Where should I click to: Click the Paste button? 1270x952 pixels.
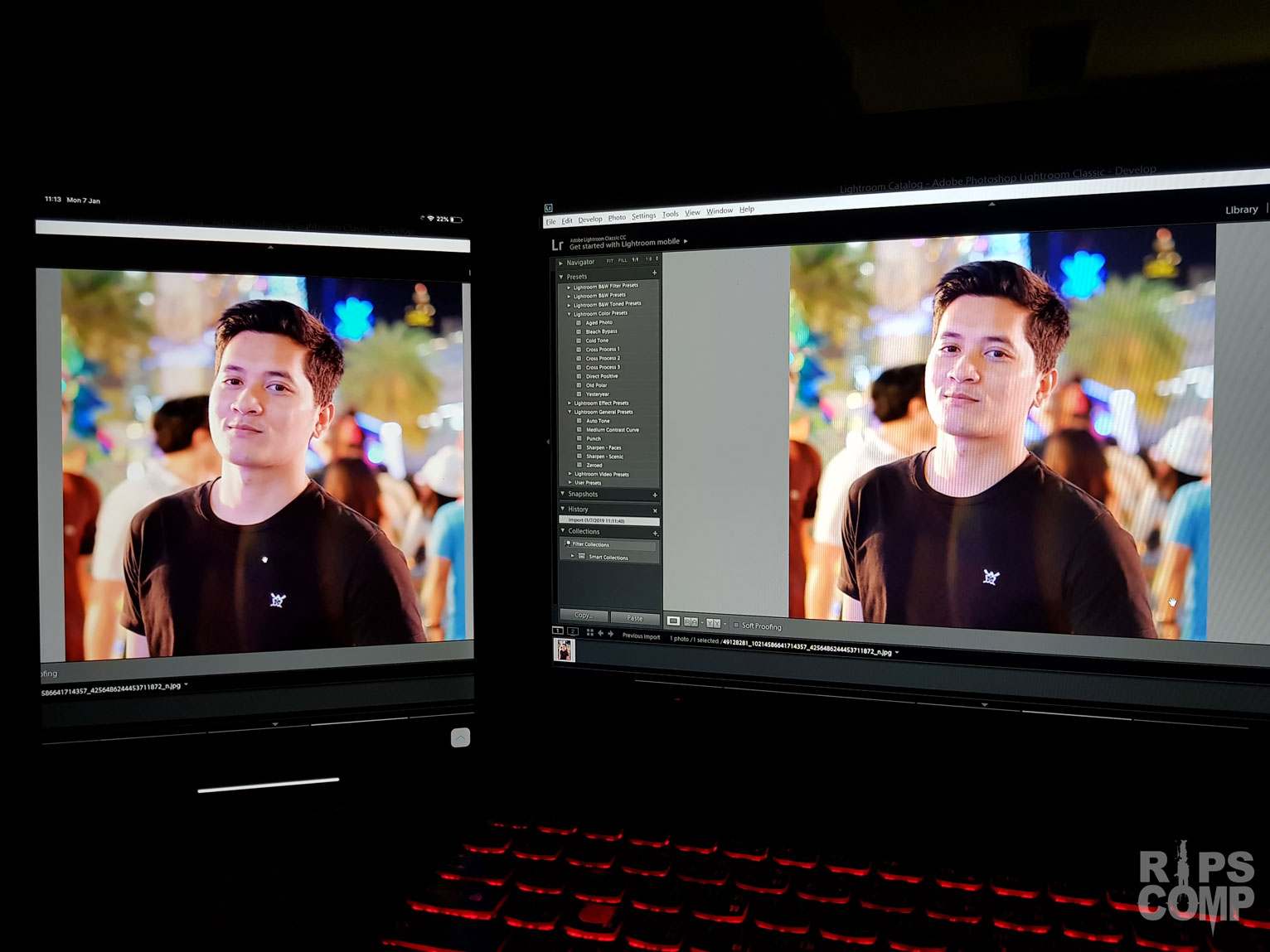tap(635, 618)
